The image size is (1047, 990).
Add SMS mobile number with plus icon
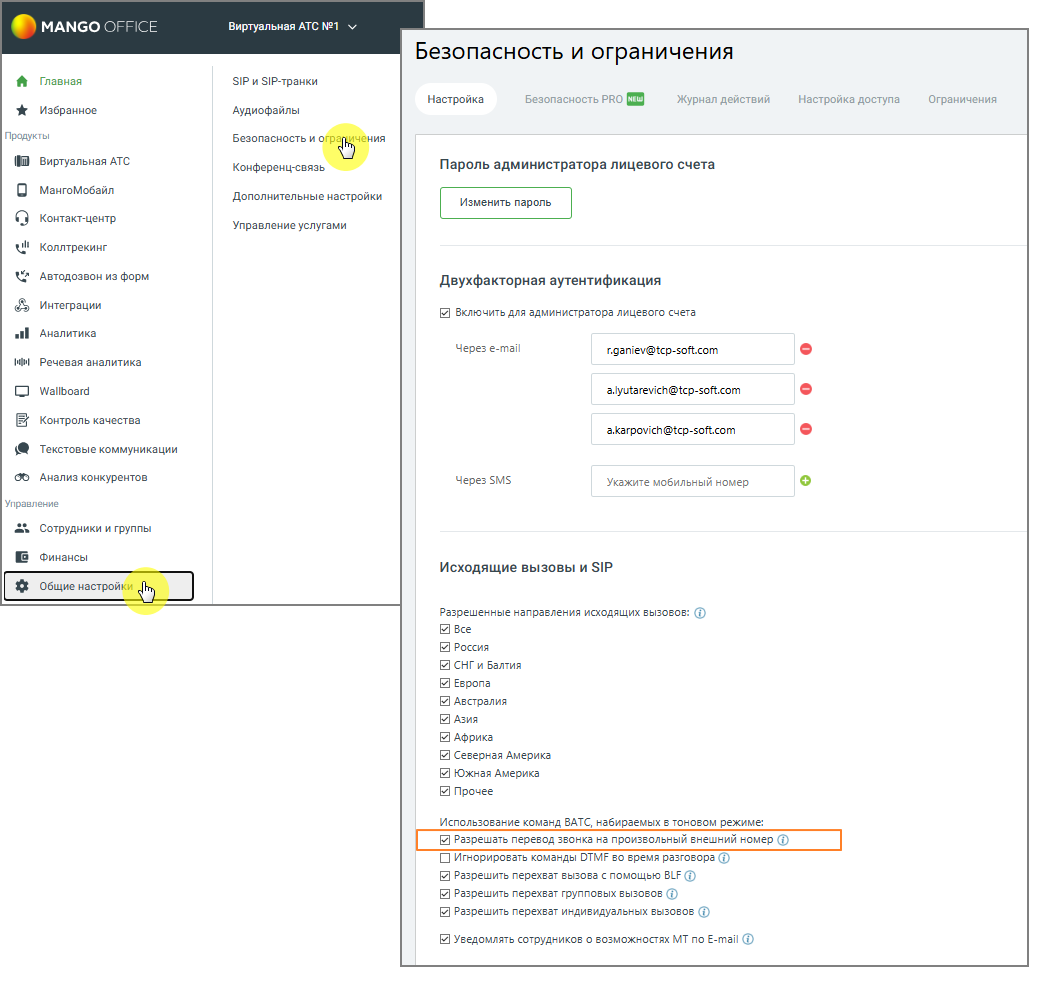tap(806, 481)
